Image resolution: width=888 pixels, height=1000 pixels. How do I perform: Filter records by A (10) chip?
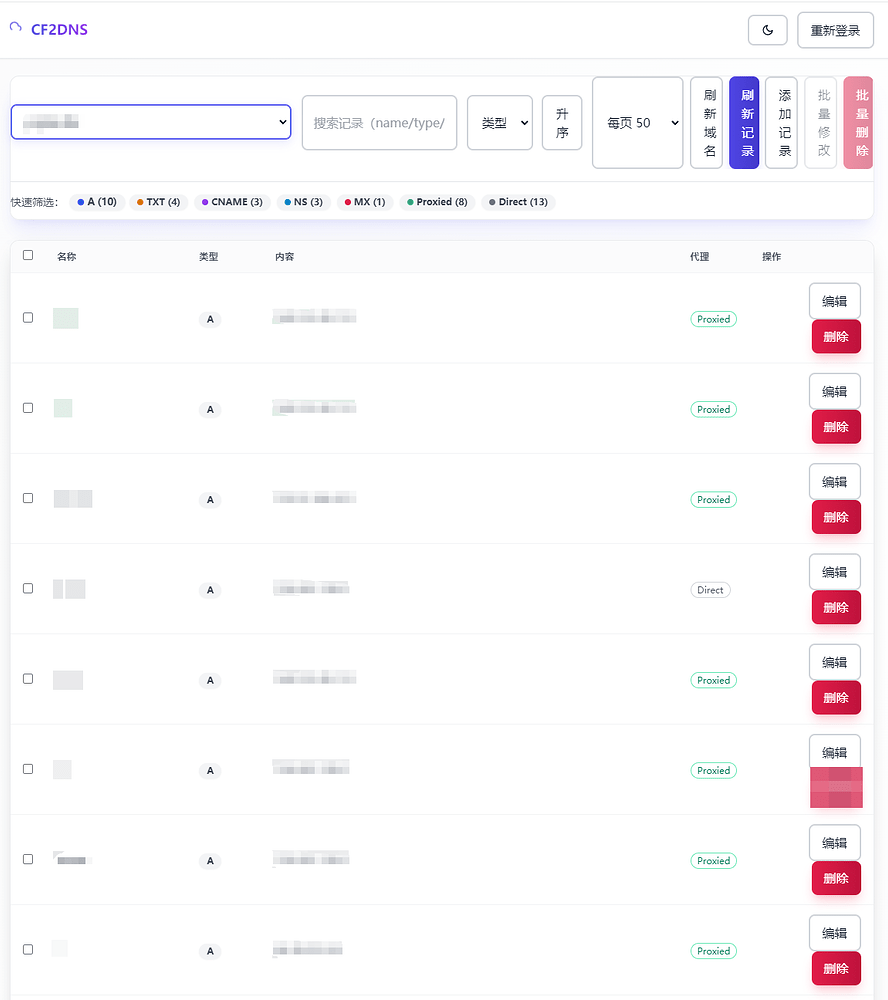97,202
